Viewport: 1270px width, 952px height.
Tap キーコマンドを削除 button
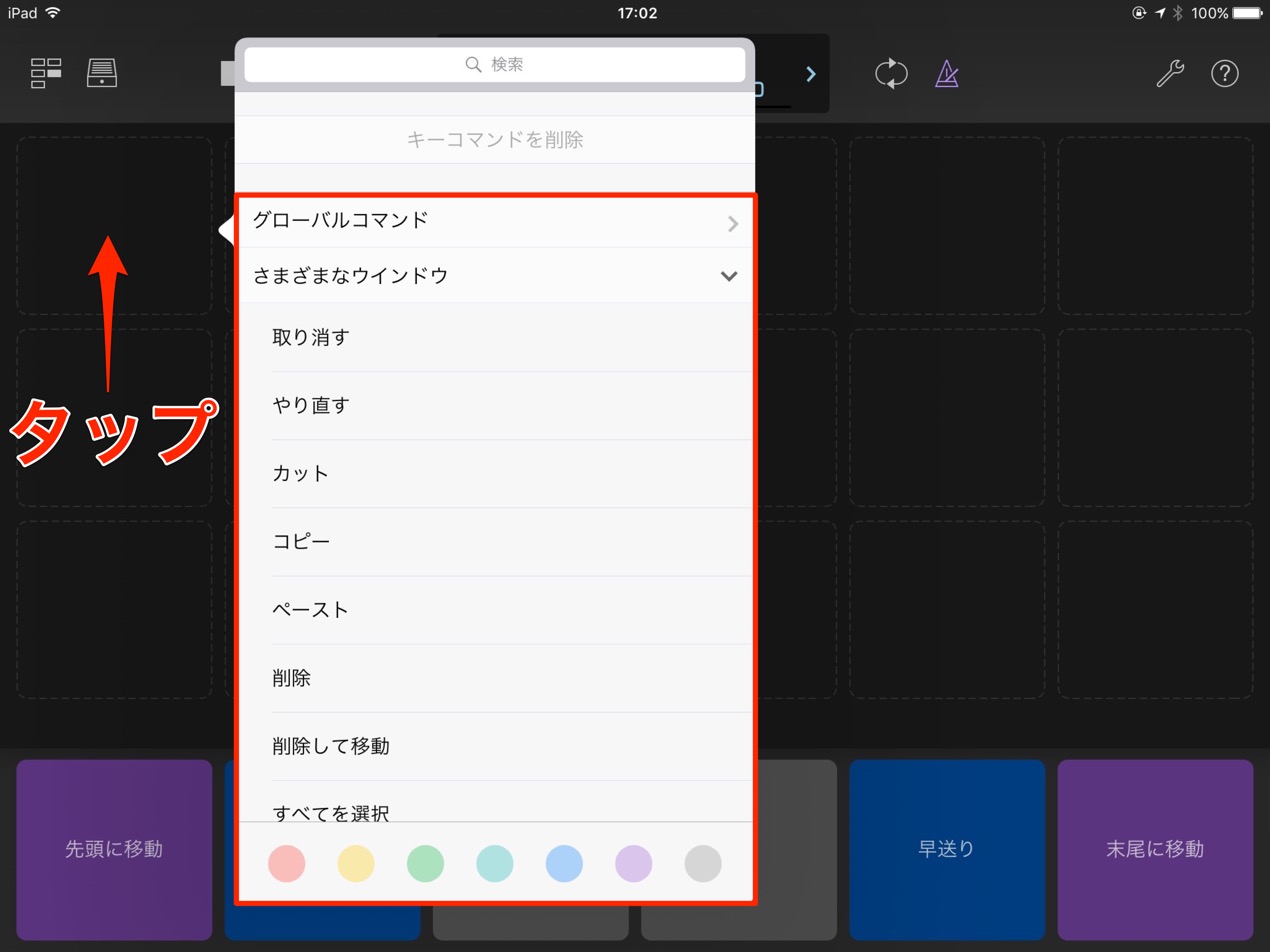[495, 140]
